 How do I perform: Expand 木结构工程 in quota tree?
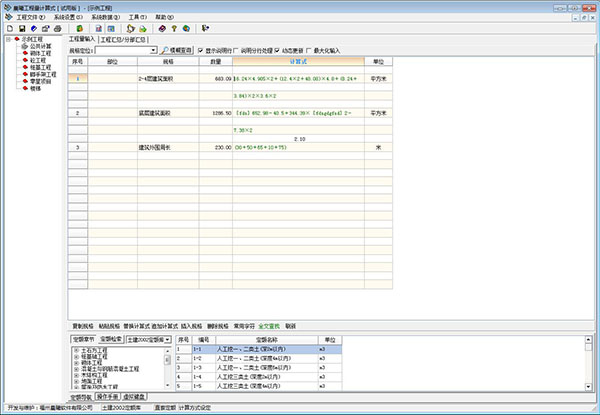click(77, 375)
